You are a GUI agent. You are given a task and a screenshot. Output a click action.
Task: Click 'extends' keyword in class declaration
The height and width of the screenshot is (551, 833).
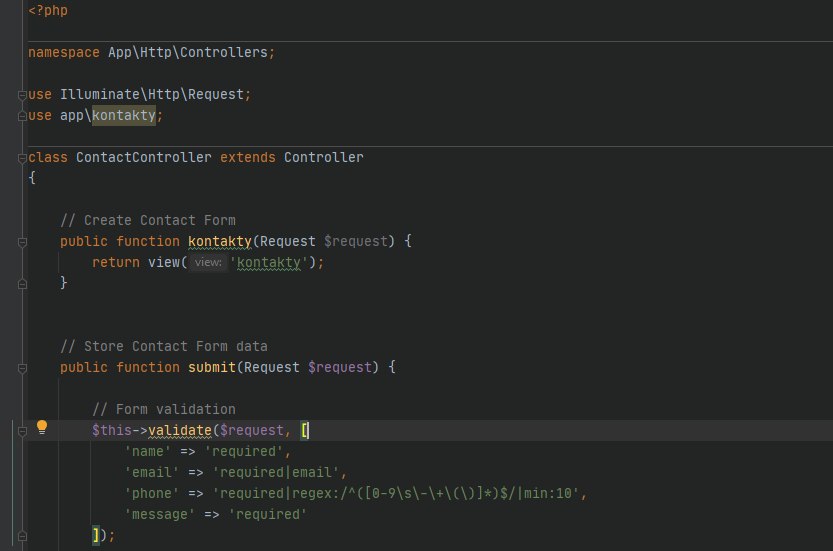(x=248, y=157)
